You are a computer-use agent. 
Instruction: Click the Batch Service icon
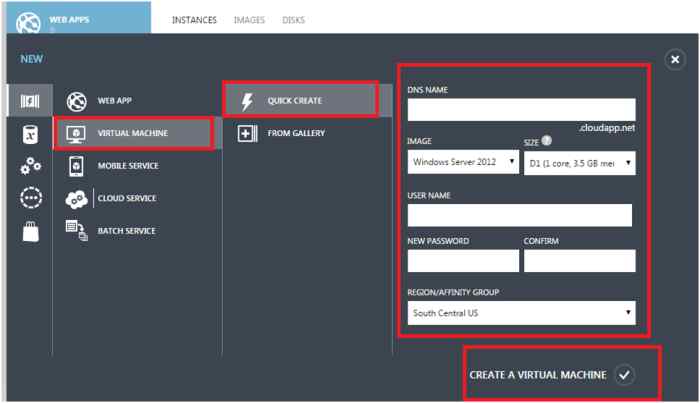pyautogui.click(x=77, y=230)
